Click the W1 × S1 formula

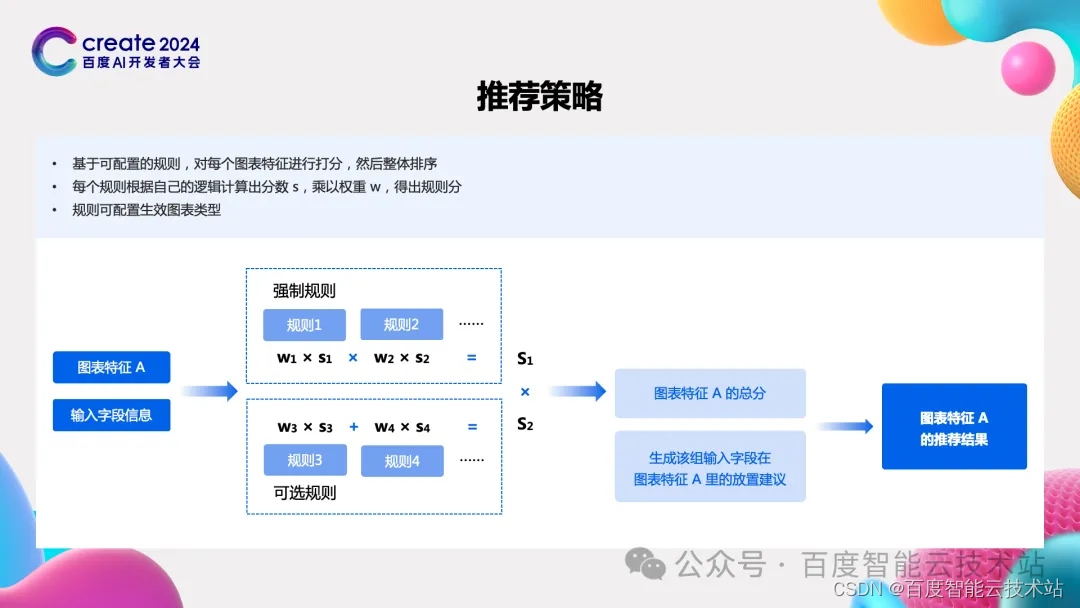304,358
